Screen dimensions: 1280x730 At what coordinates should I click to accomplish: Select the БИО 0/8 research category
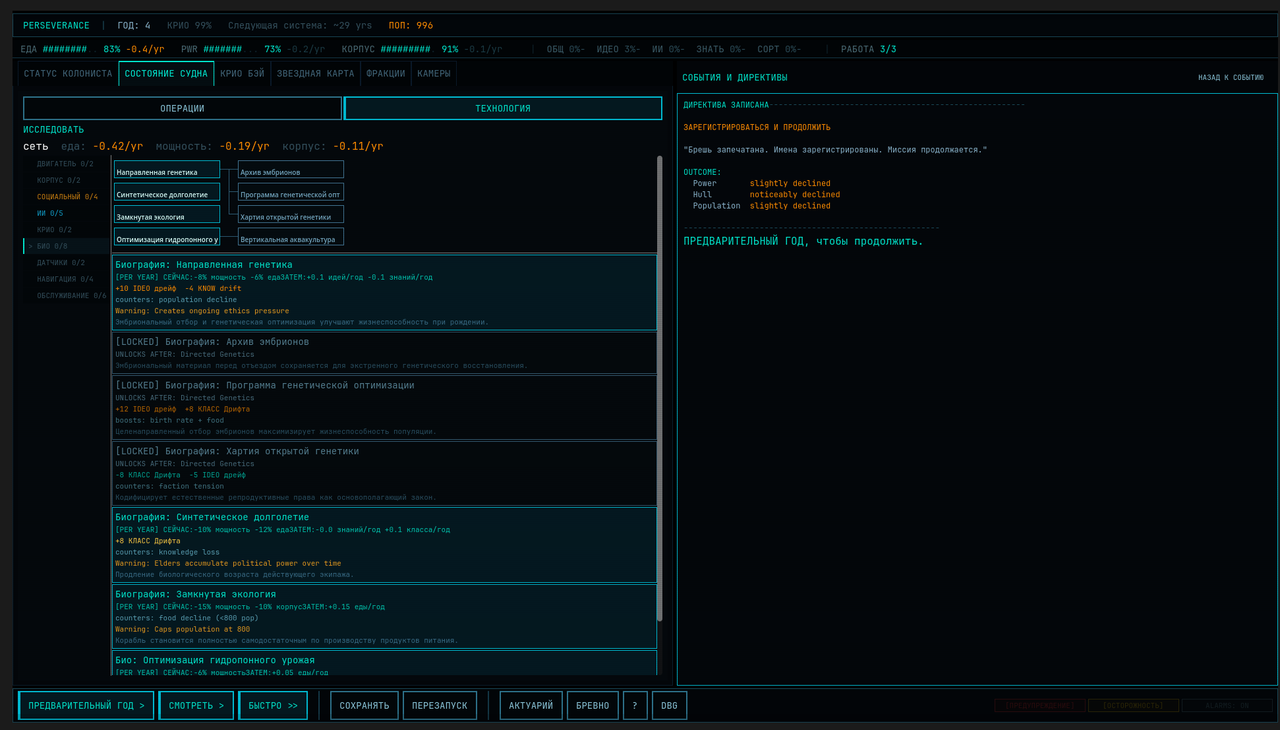tap(65, 246)
